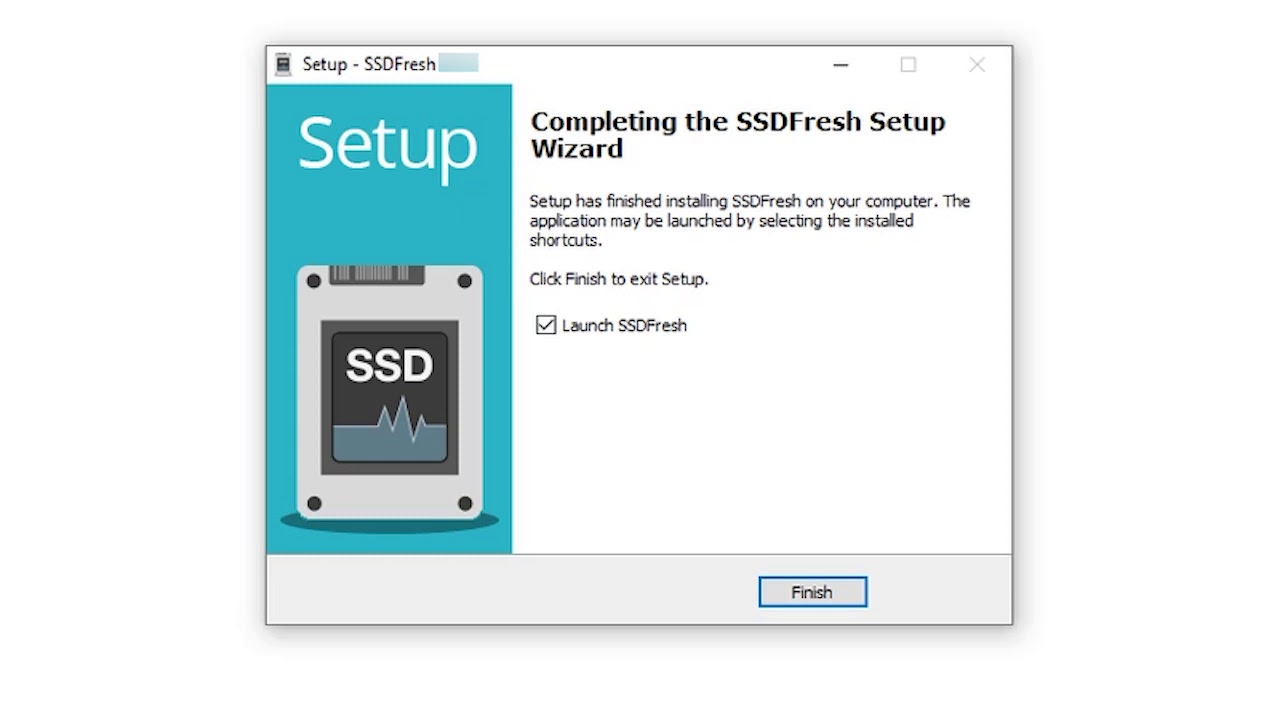Click the "Setup - SSDFresh" window title
The height and width of the screenshot is (720, 1280).
pyautogui.click(x=369, y=64)
